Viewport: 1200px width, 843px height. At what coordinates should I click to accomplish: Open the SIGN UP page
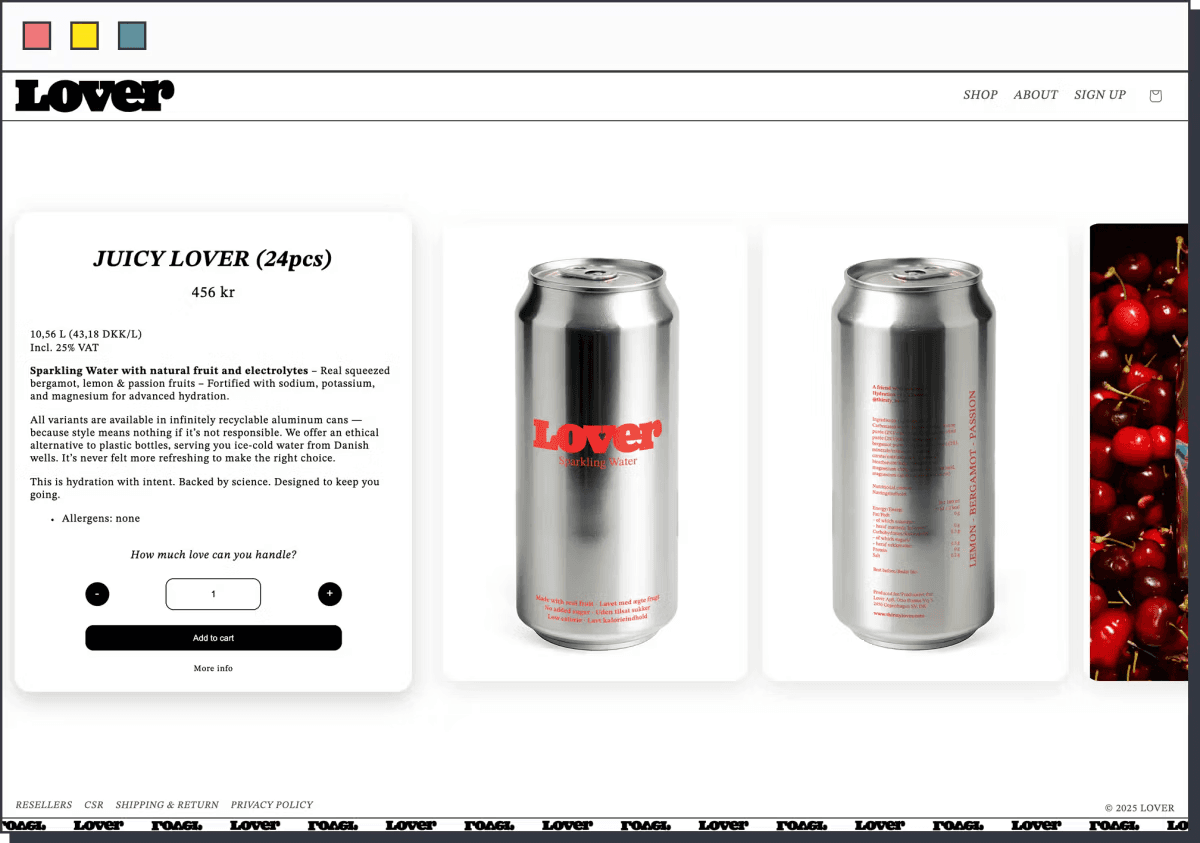tap(1099, 95)
